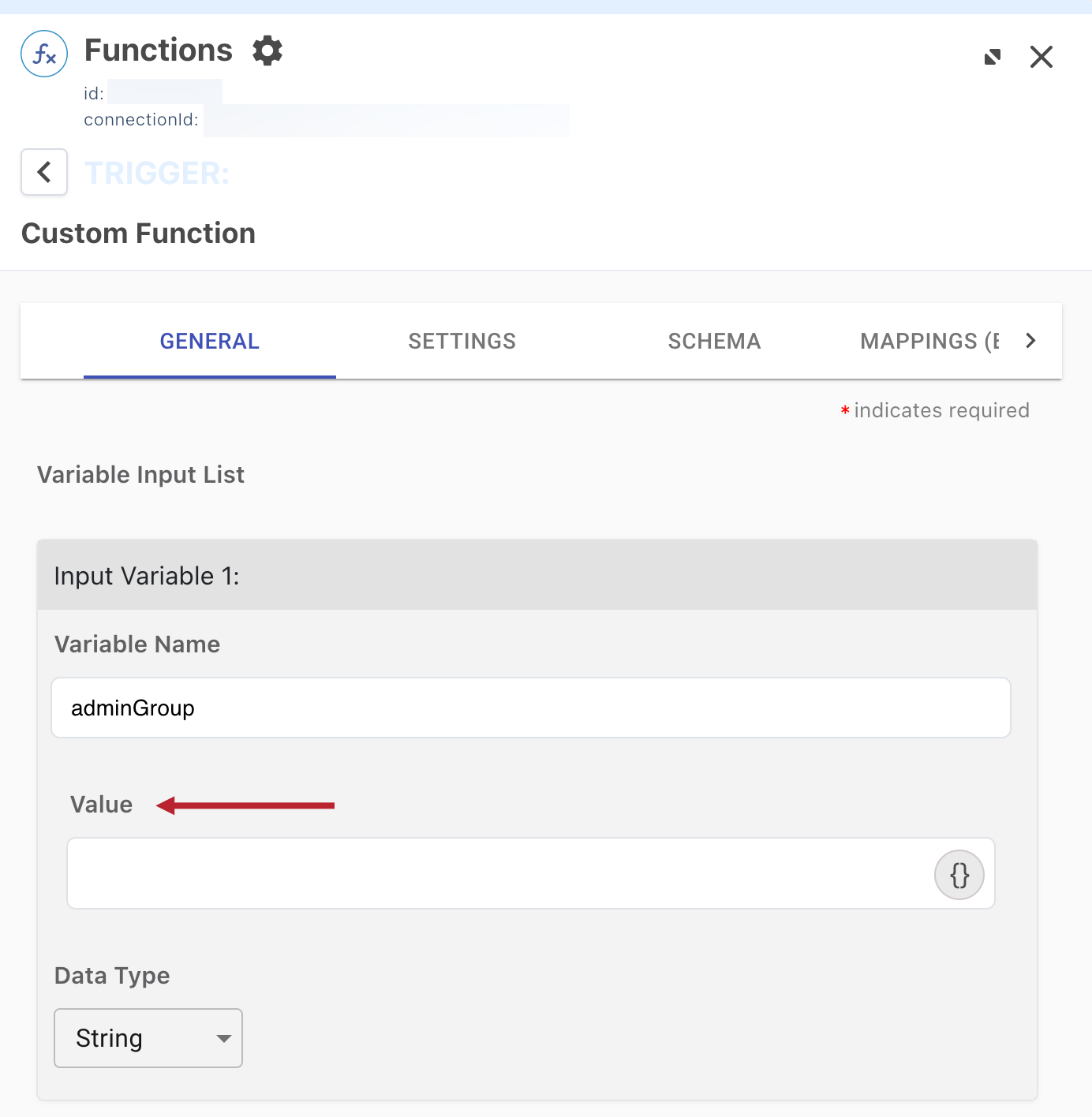The image size is (1092, 1117).
Task: Expand the MAPPINGS tab via its chevron
Action: pyautogui.click(x=1030, y=340)
